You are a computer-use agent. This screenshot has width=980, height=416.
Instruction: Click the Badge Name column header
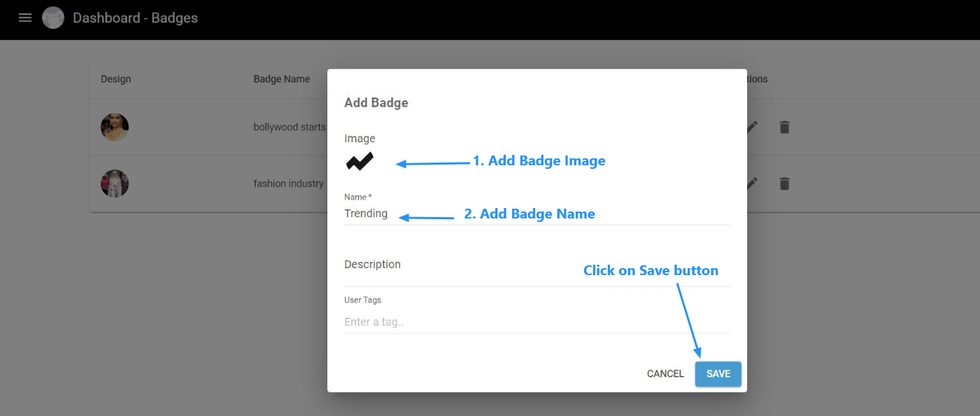281,79
